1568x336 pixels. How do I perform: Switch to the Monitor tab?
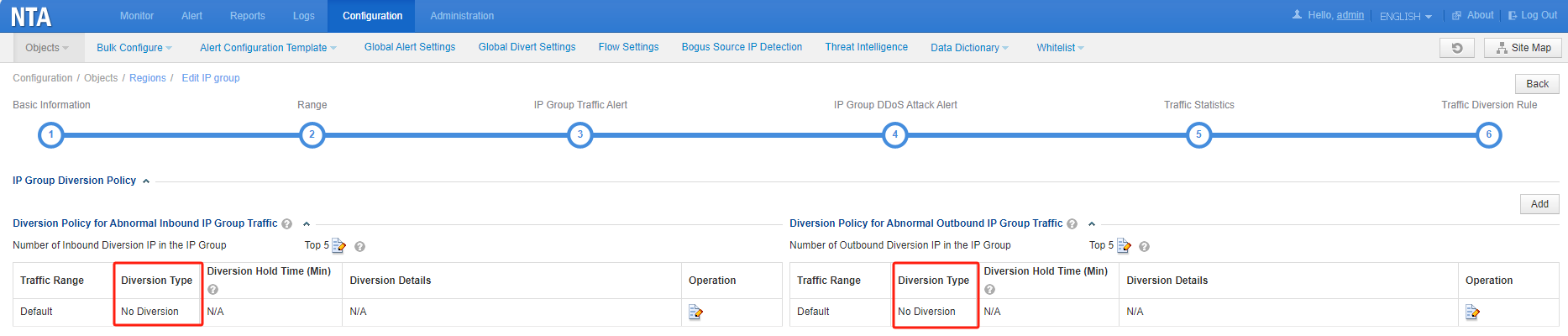[136, 16]
